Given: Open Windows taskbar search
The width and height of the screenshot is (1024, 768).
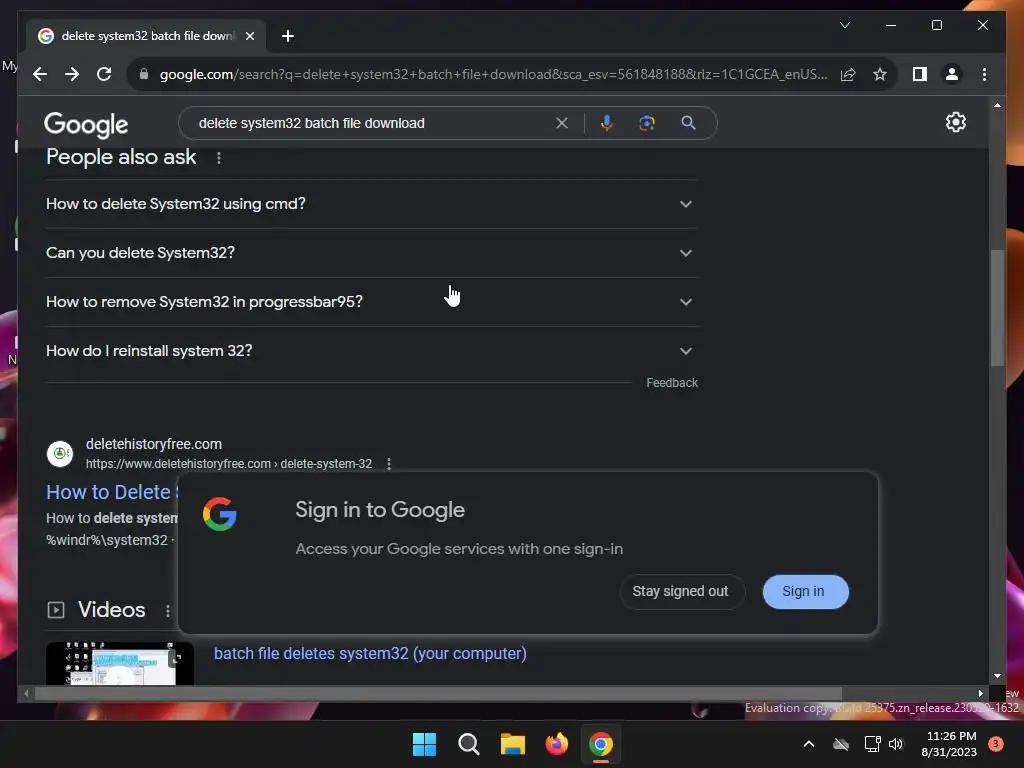Looking at the screenshot, I should (469, 744).
